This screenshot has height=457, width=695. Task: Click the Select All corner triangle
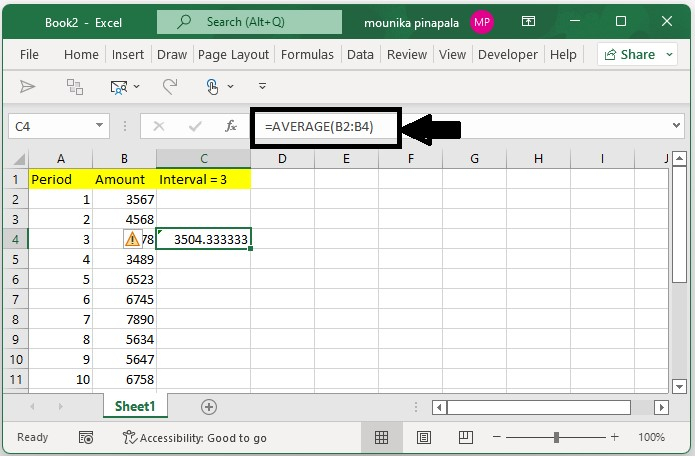pyautogui.click(x=19, y=159)
